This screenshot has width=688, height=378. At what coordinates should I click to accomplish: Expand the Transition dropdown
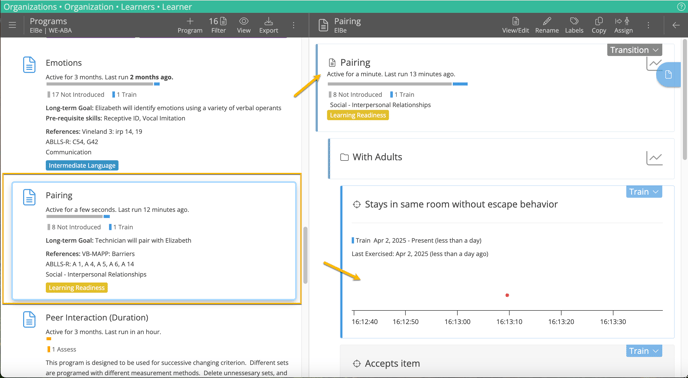click(x=634, y=50)
